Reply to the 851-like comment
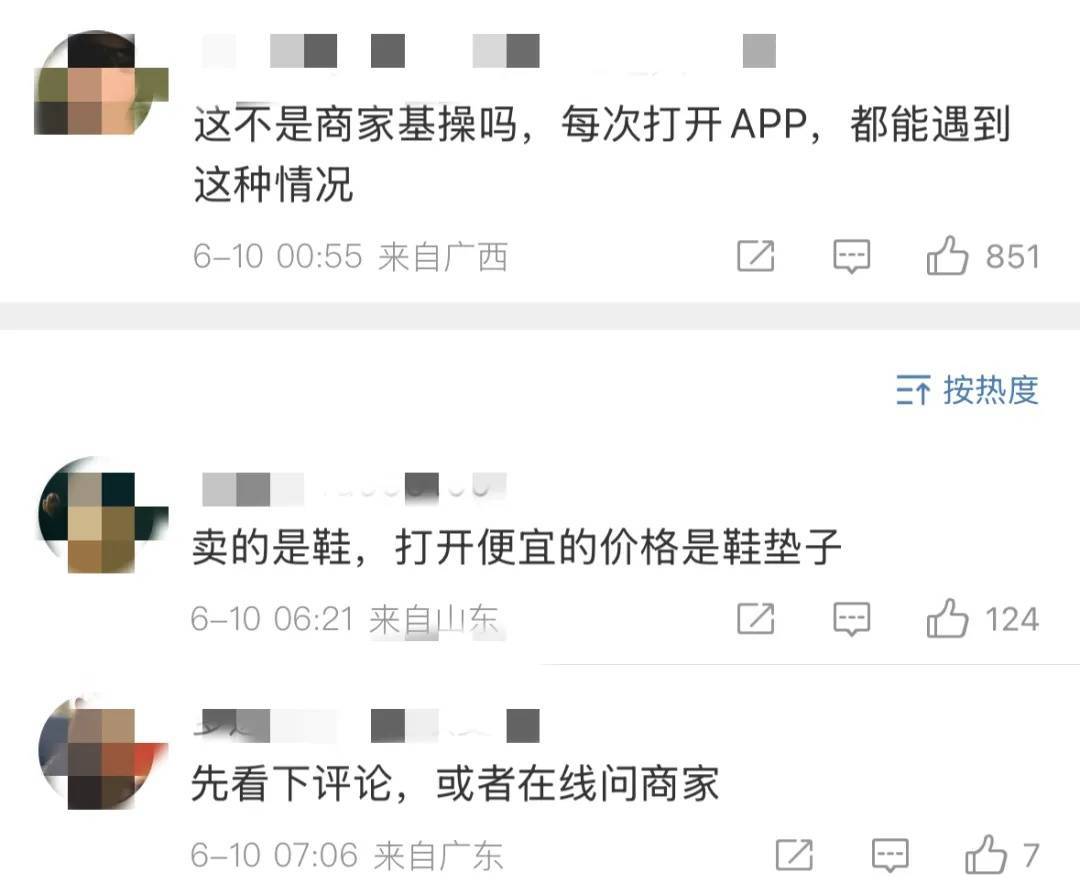Viewport: 1080px width, 883px height. [x=852, y=256]
